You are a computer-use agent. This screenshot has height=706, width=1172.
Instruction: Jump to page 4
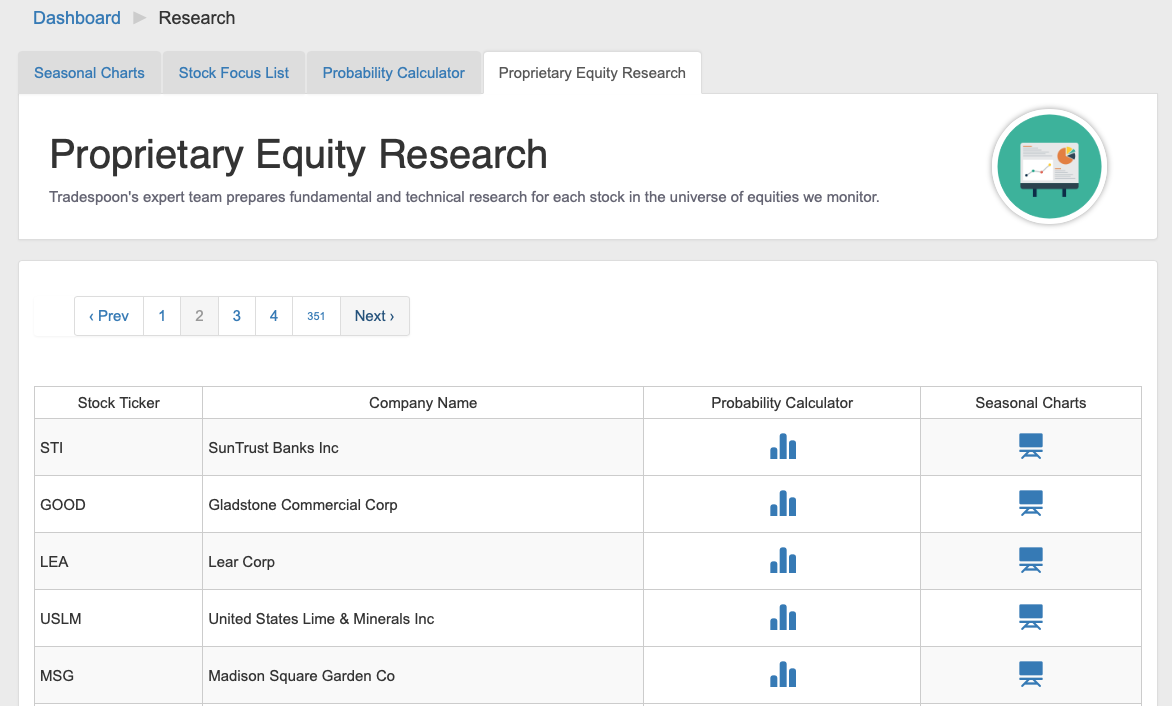tap(274, 316)
